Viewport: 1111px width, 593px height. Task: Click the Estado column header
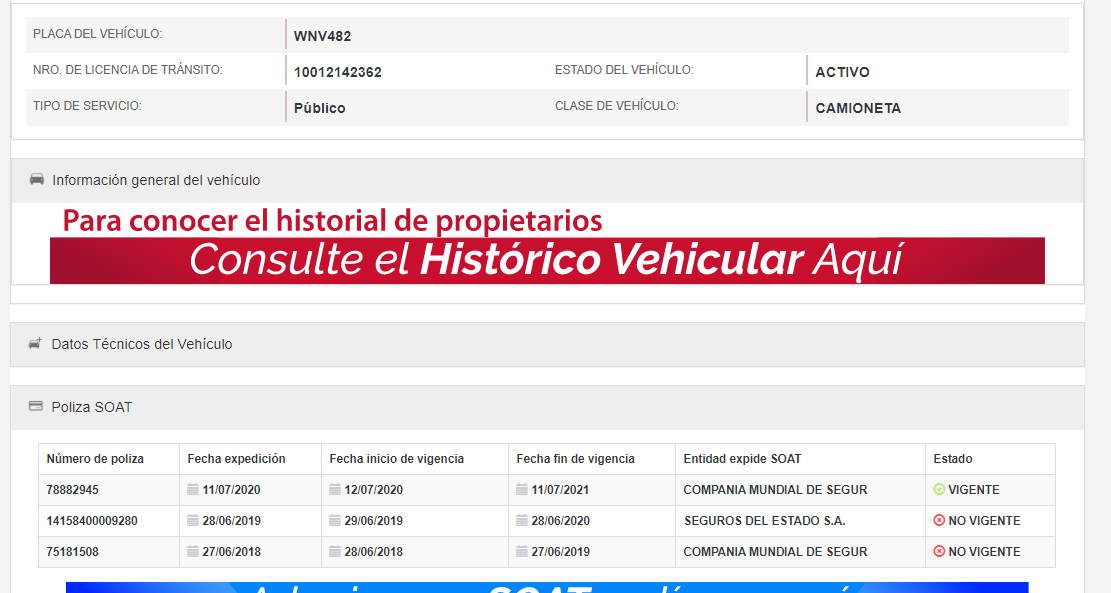pyautogui.click(x=952, y=459)
